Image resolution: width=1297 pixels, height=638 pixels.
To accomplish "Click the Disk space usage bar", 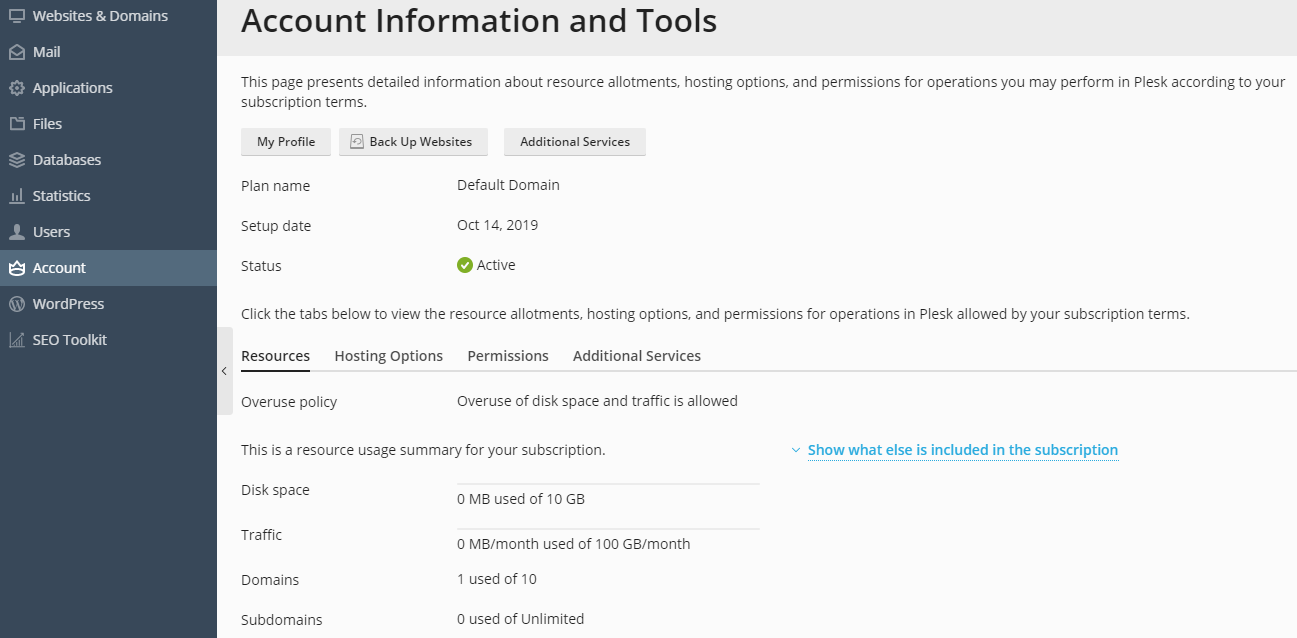I will click(x=608, y=484).
